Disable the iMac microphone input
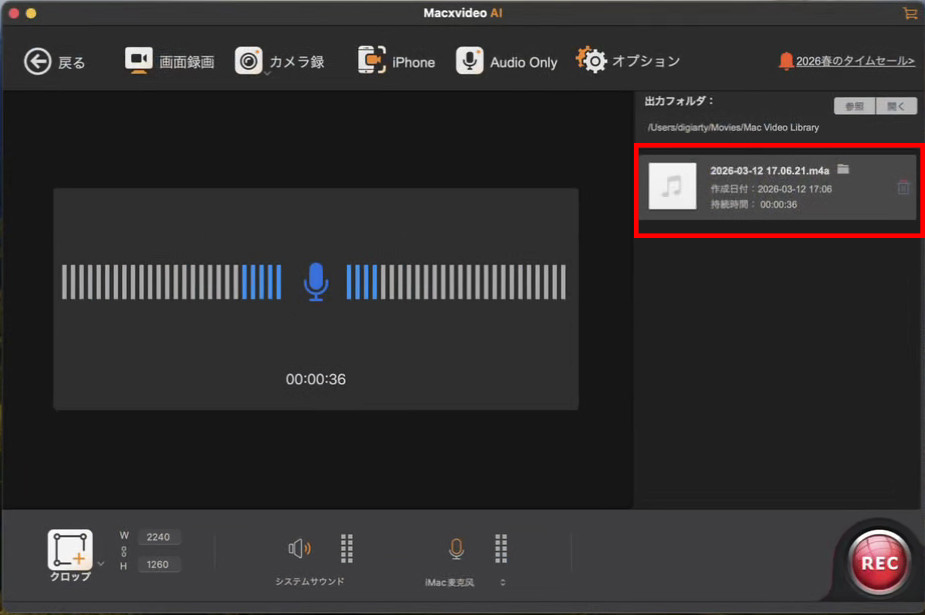The width and height of the screenshot is (925, 615). pos(456,548)
